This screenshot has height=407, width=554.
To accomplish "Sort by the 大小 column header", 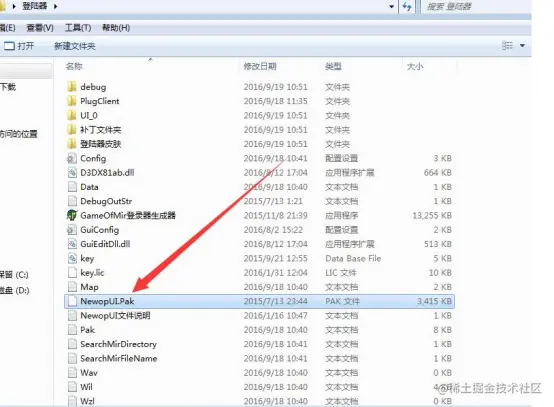I will coord(415,66).
